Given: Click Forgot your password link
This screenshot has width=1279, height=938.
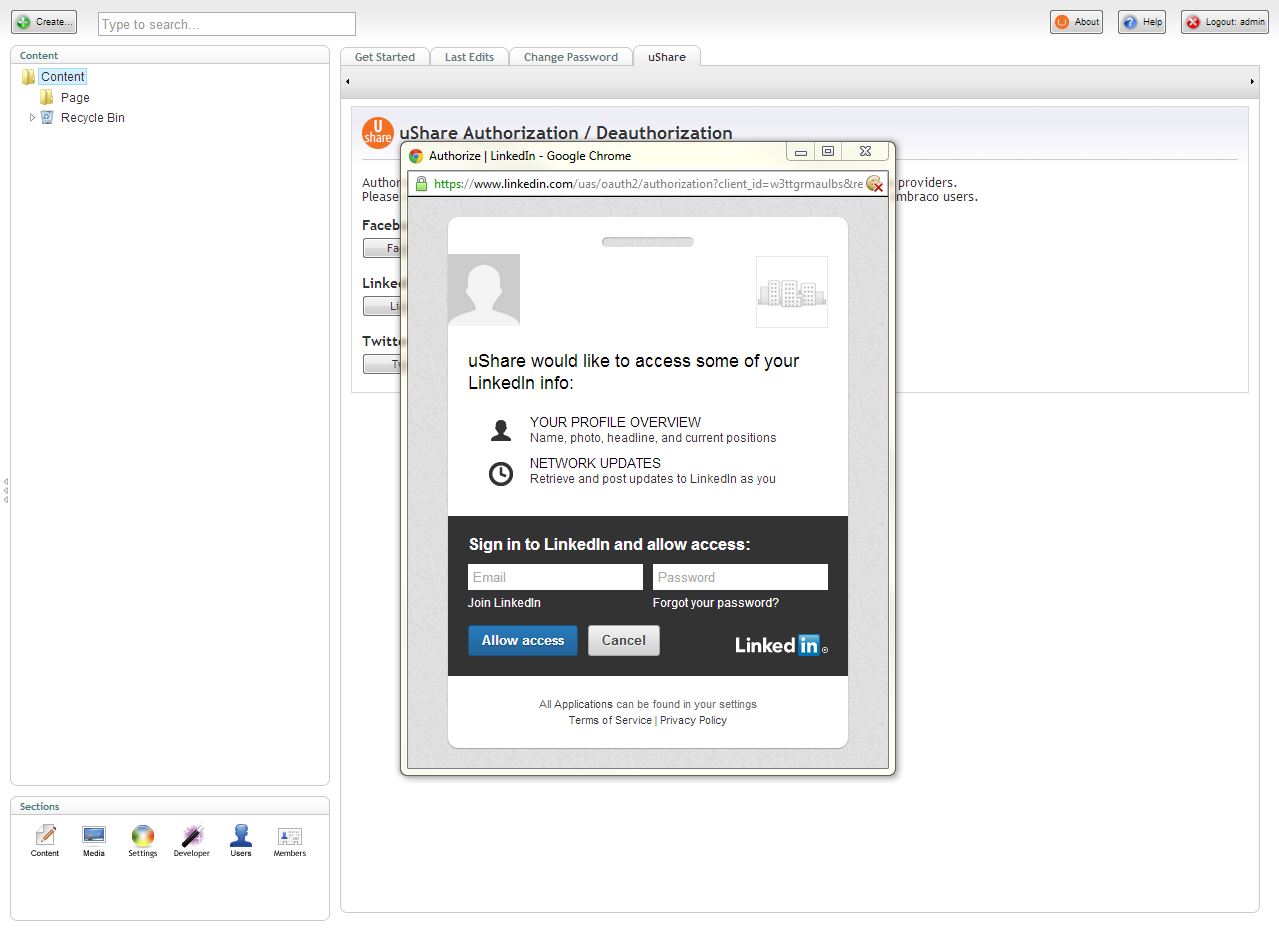Looking at the screenshot, I should (716, 603).
